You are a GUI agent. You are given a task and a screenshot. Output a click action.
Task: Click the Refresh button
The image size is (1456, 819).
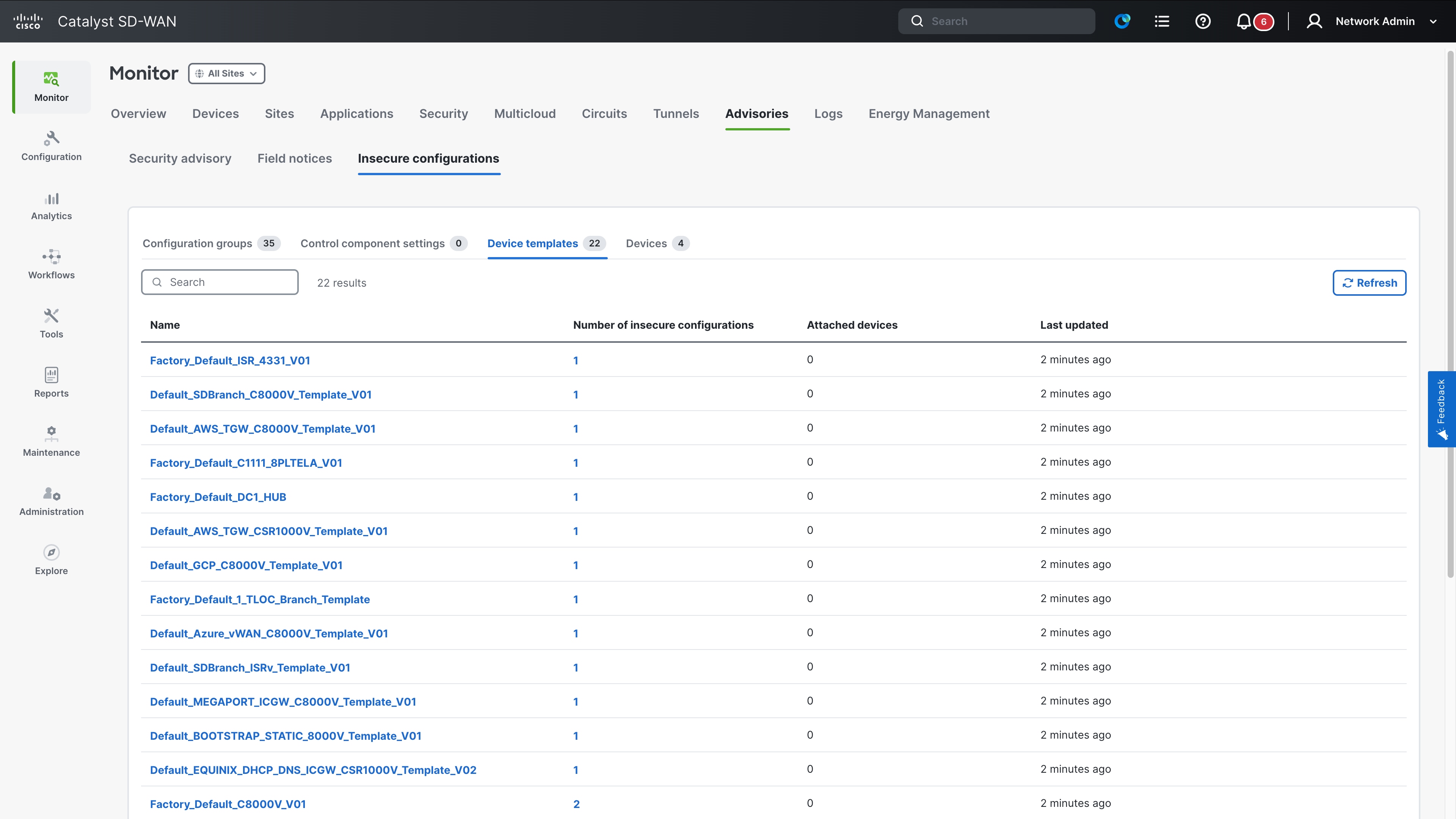coord(1369,282)
